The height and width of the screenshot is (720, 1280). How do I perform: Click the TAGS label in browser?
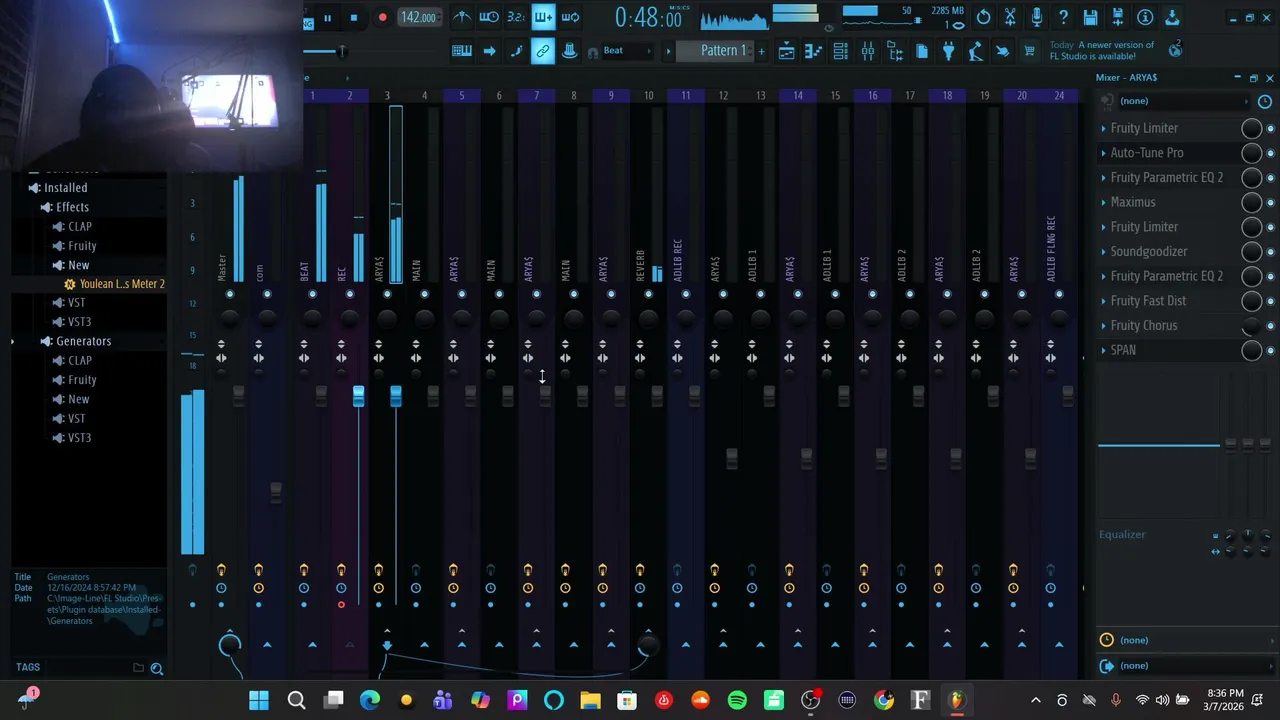(28, 667)
